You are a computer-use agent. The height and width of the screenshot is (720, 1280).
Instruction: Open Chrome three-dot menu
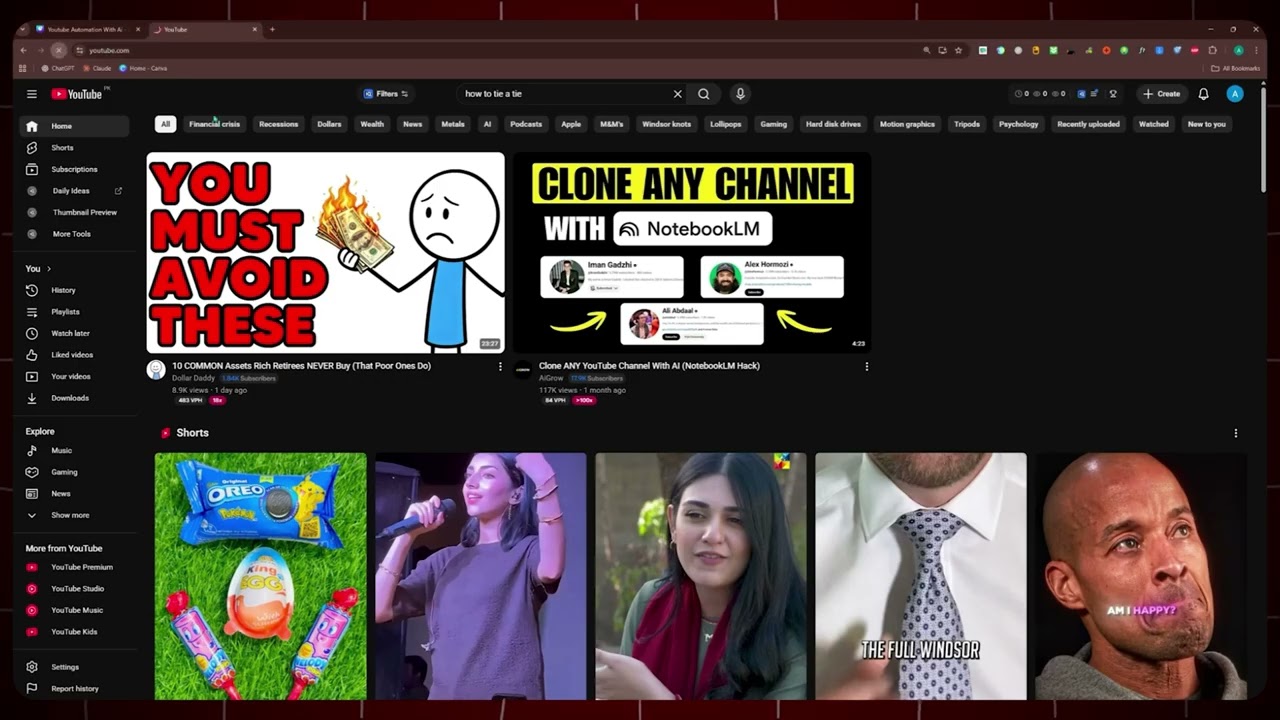click(x=1255, y=50)
